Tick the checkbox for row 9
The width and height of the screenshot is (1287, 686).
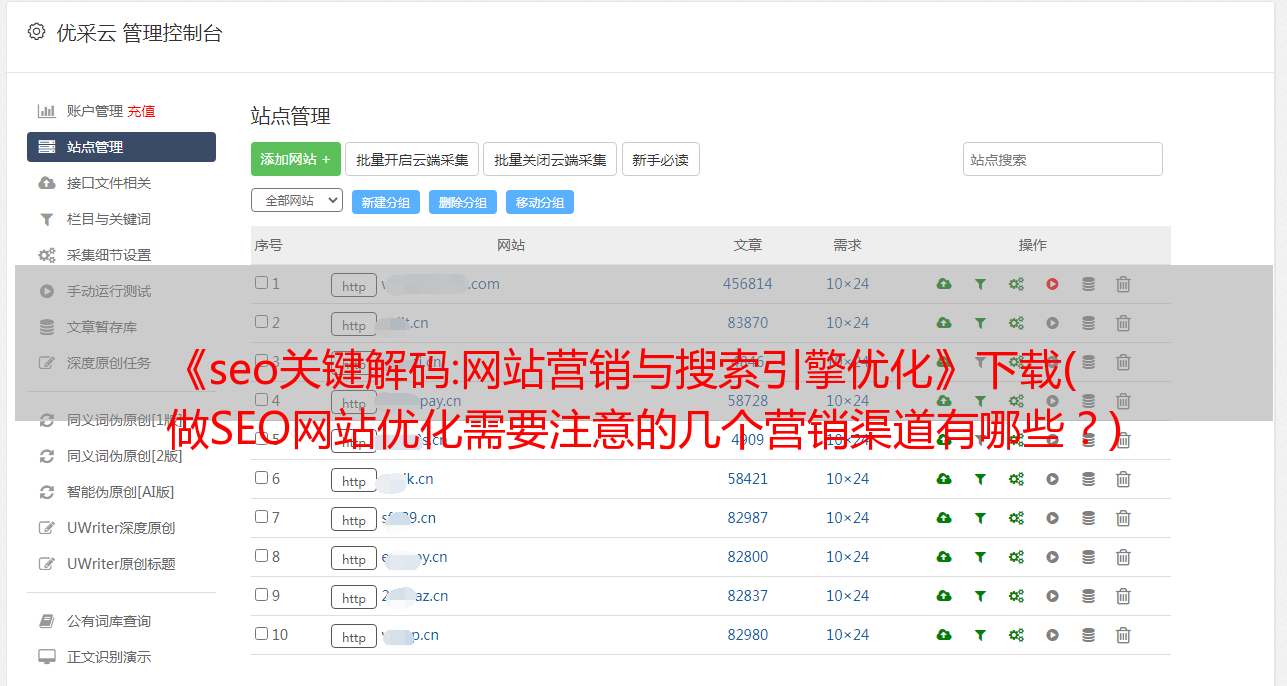261,595
